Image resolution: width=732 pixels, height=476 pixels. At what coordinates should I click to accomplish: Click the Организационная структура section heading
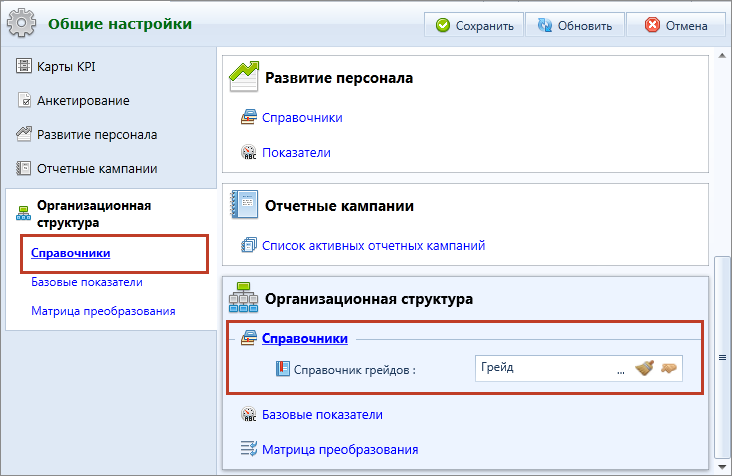tap(369, 299)
